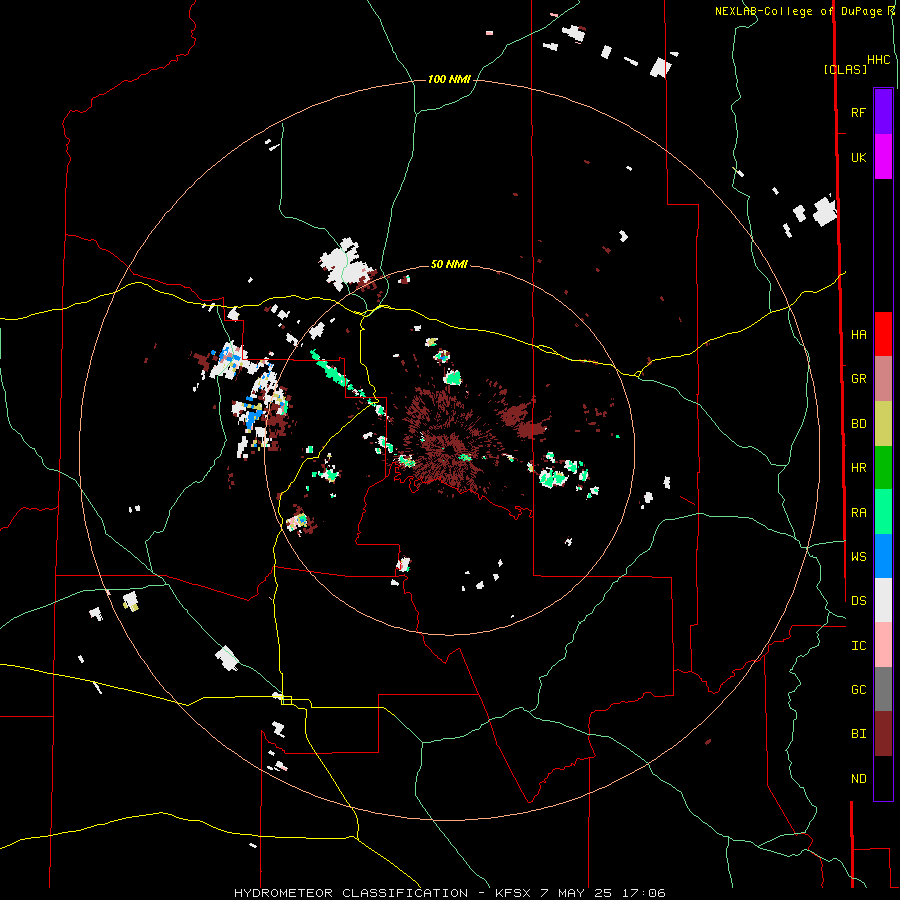
Task: Click the yellow BD big drops swatch
Action: point(883,424)
